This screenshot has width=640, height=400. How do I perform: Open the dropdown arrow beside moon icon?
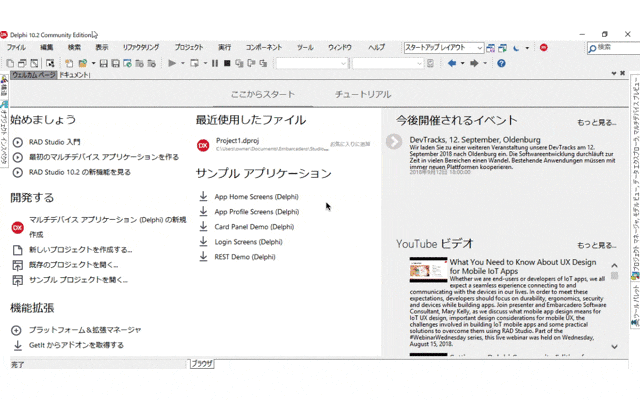[x=527, y=48]
